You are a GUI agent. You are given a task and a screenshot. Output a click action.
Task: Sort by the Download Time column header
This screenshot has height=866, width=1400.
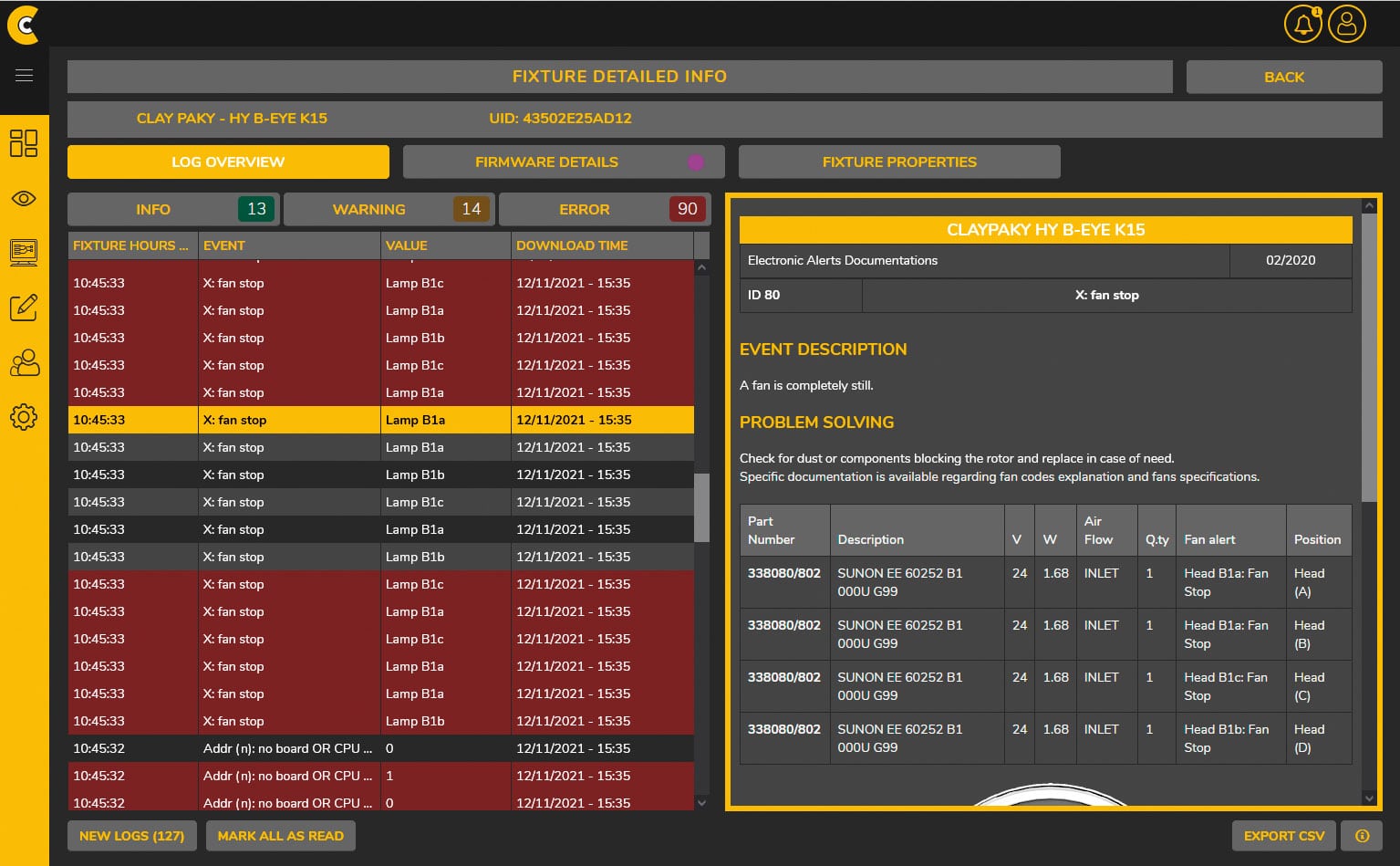[572, 245]
